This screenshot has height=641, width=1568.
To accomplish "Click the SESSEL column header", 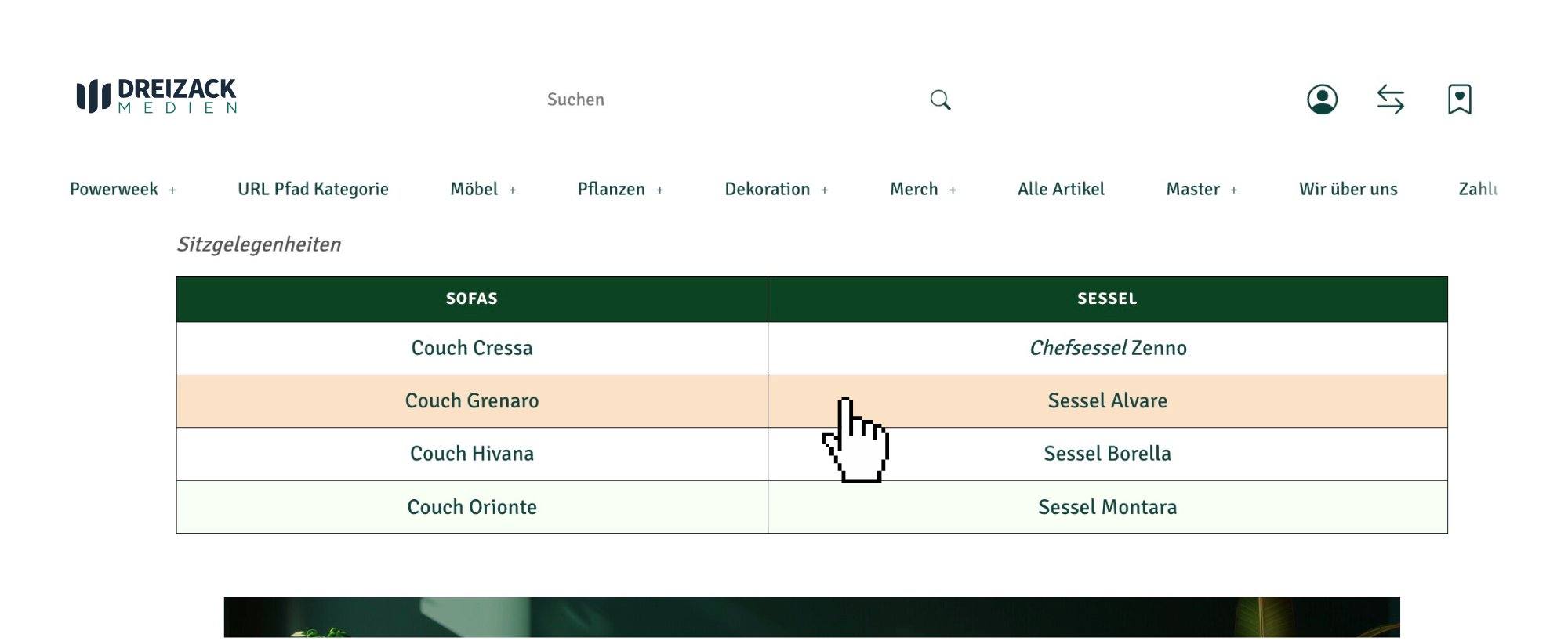I will pyautogui.click(x=1107, y=299).
